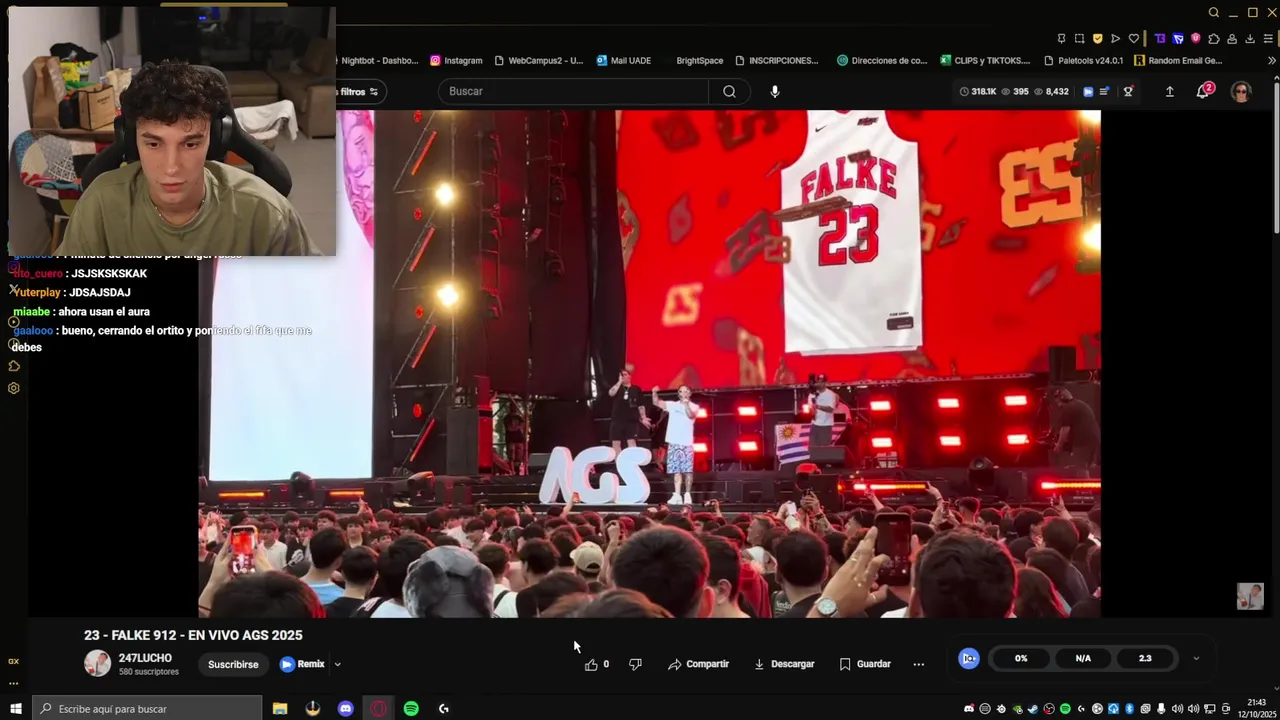Screen dimensions: 1280x720
Task: Dislike the video with thumbs down
Action: click(635, 664)
